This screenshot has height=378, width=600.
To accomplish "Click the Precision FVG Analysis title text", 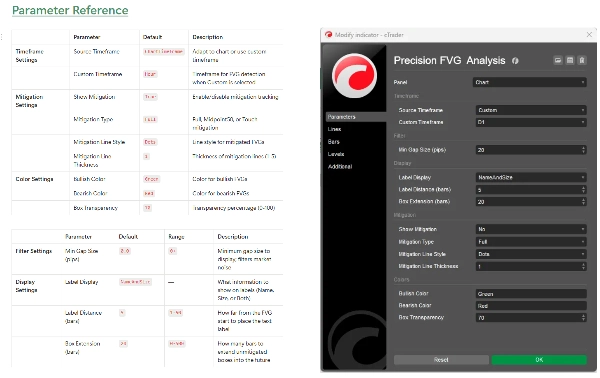I will pyautogui.click(x=449, y=60).
